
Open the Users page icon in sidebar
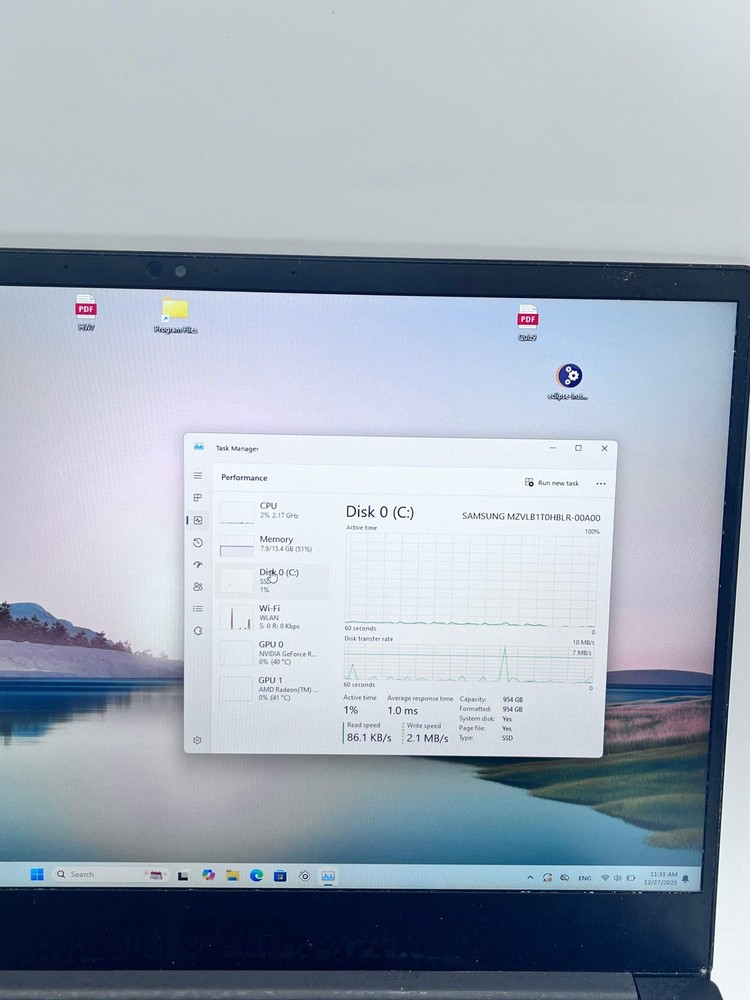click(x=198, y=587)
